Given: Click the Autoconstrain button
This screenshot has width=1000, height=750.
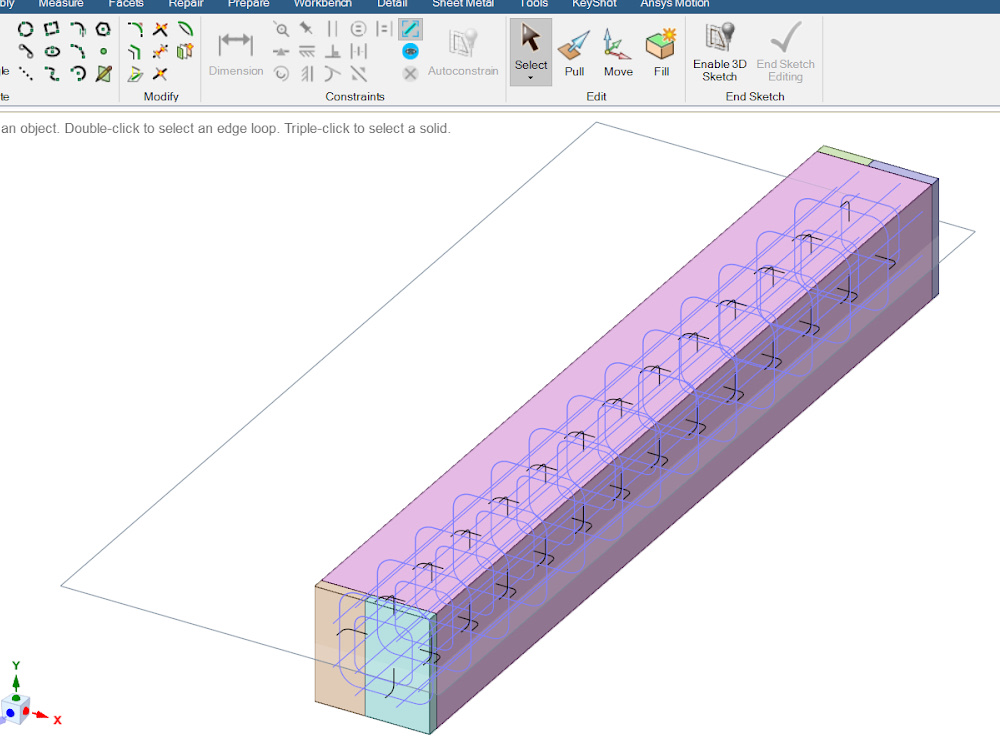Looking at the screenshot, I should (x=463, y=54).
